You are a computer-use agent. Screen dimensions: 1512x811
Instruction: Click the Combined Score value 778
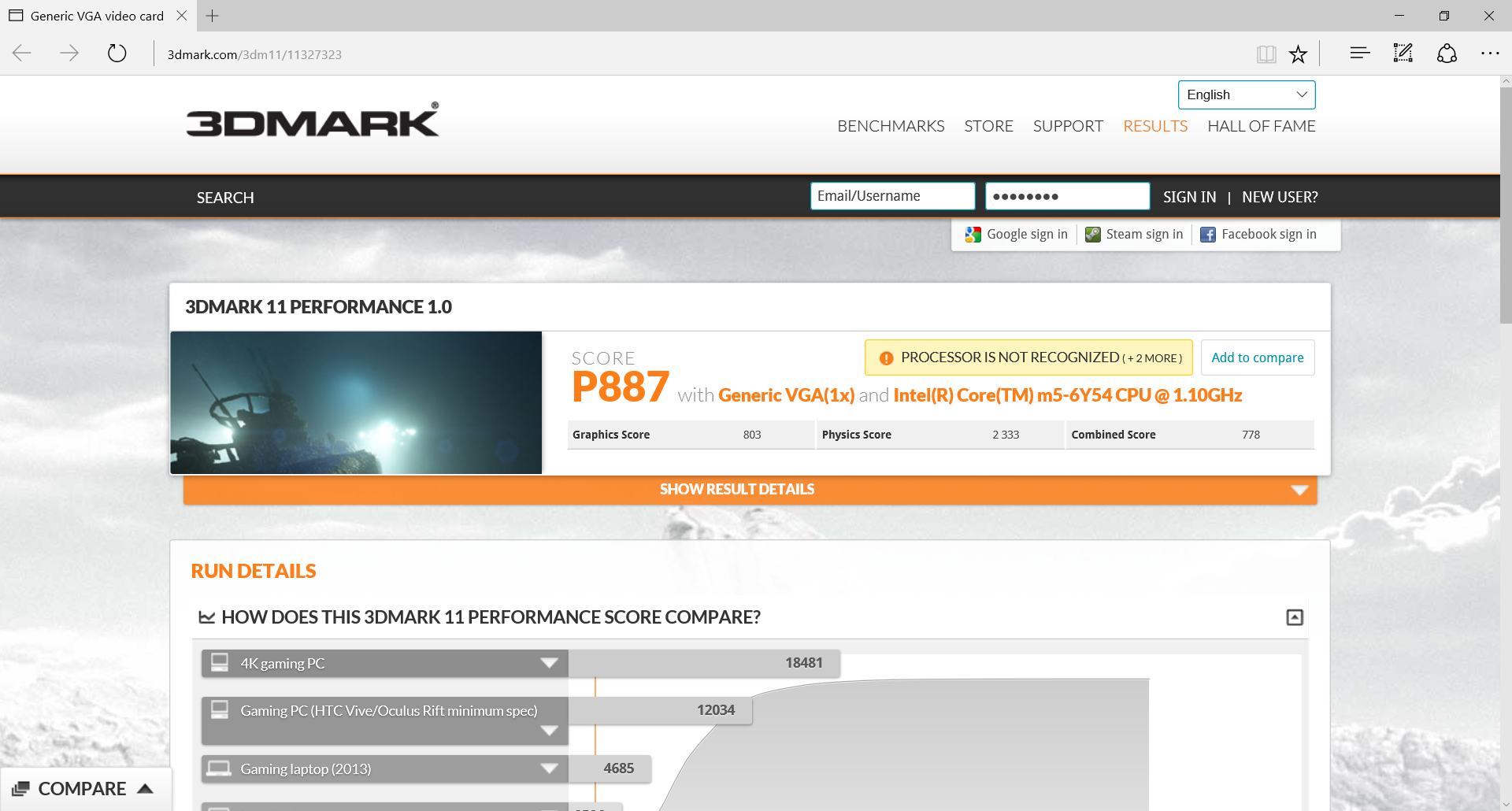(1251, 435)
